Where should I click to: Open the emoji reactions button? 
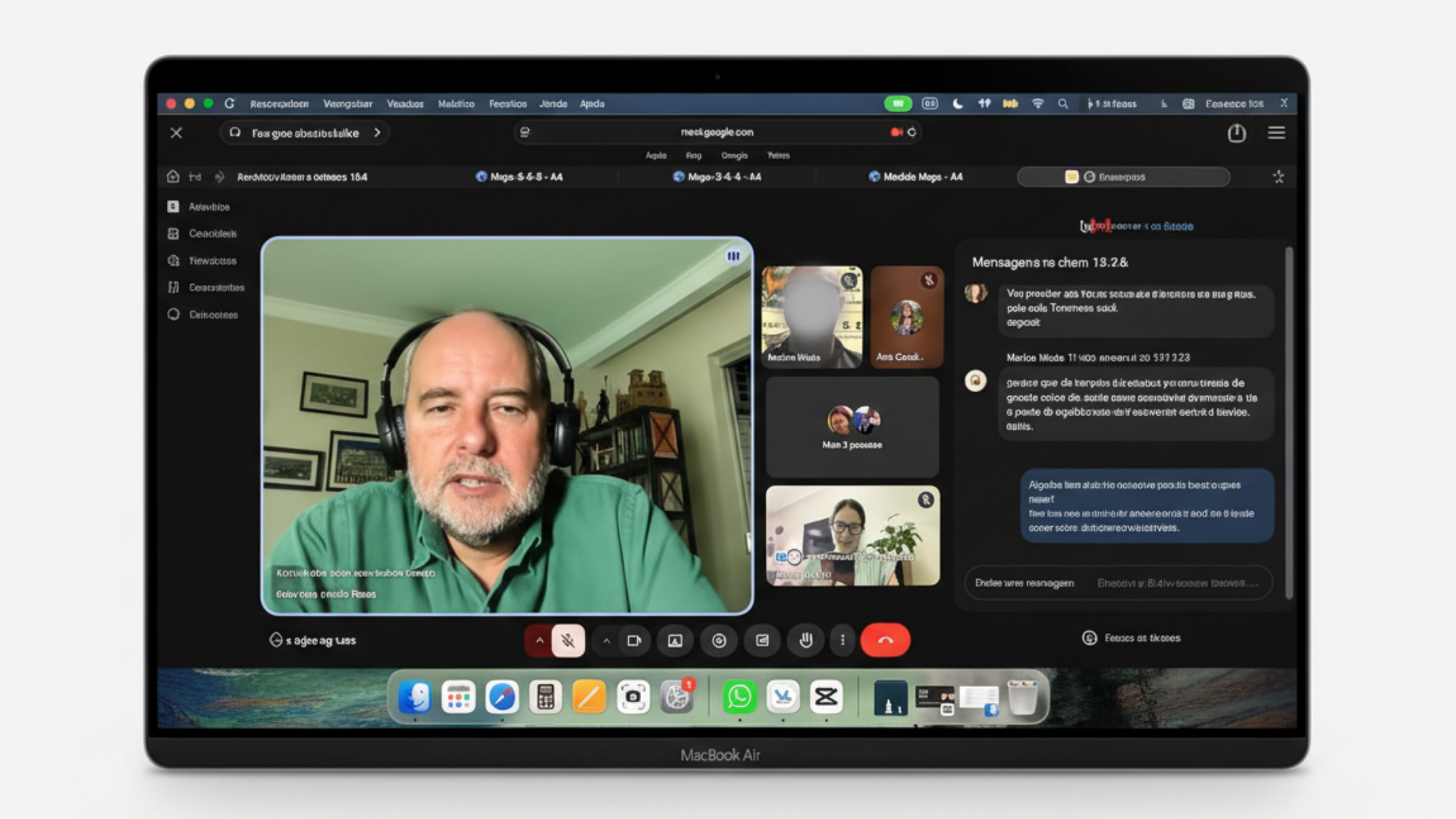click(x=719, y=641)
